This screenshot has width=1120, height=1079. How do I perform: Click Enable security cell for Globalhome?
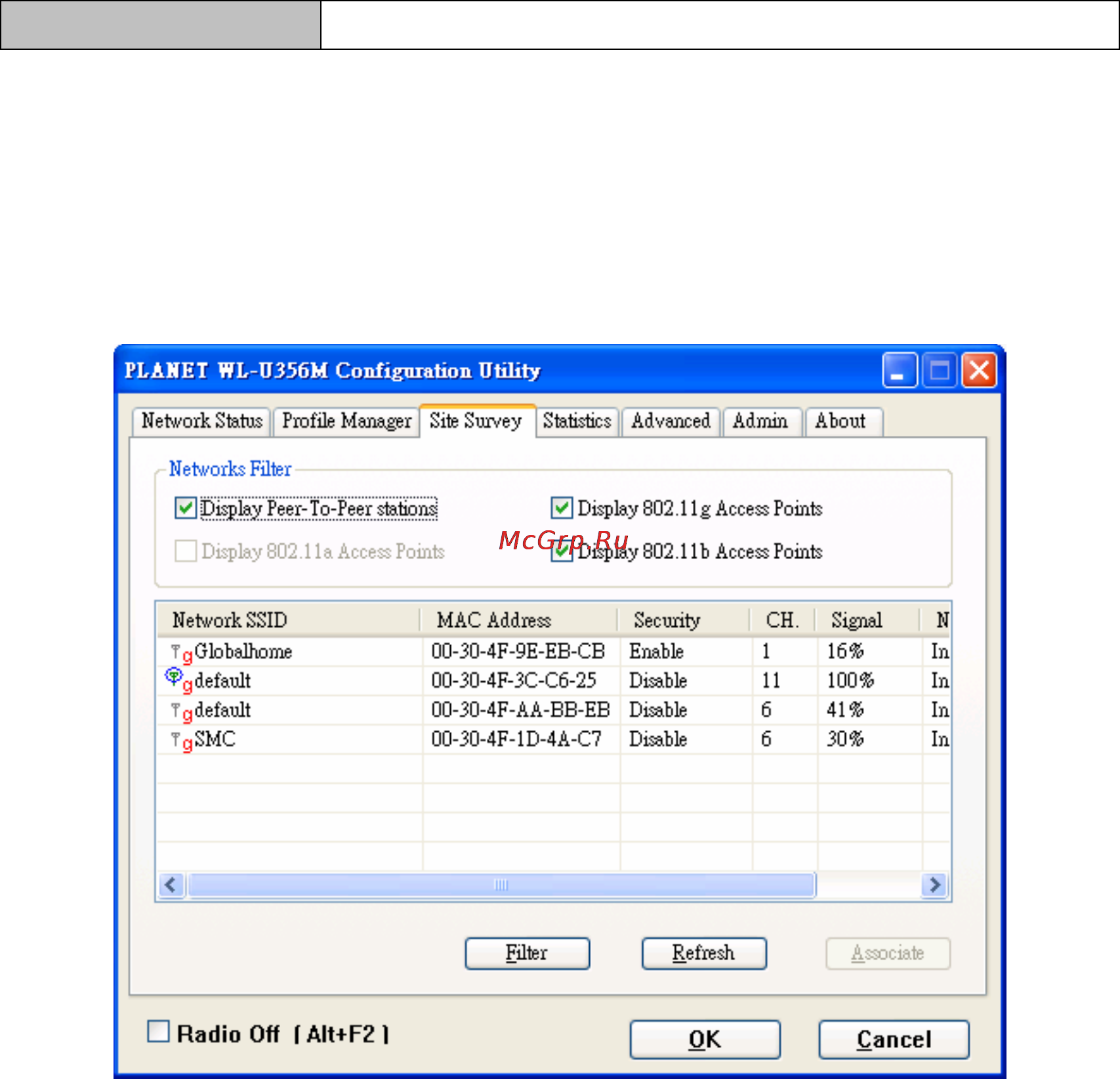[x=657, y=652]
